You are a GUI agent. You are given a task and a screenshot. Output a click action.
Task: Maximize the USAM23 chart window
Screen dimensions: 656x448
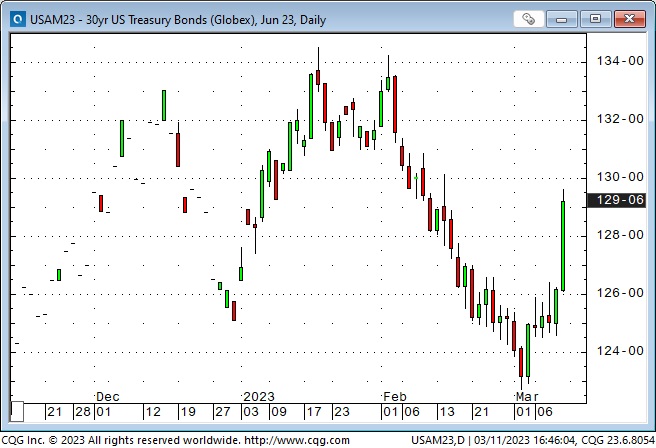pos(595,19)
